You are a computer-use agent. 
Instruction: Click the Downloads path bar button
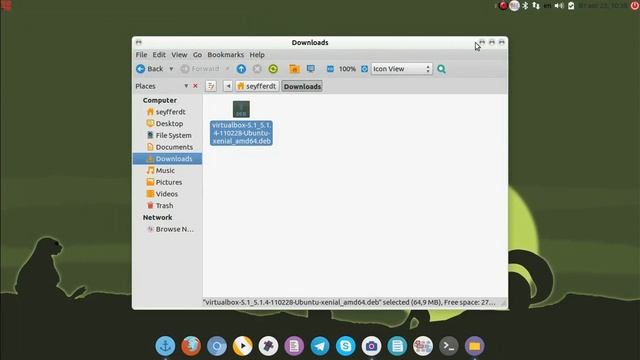pos(302,87)
